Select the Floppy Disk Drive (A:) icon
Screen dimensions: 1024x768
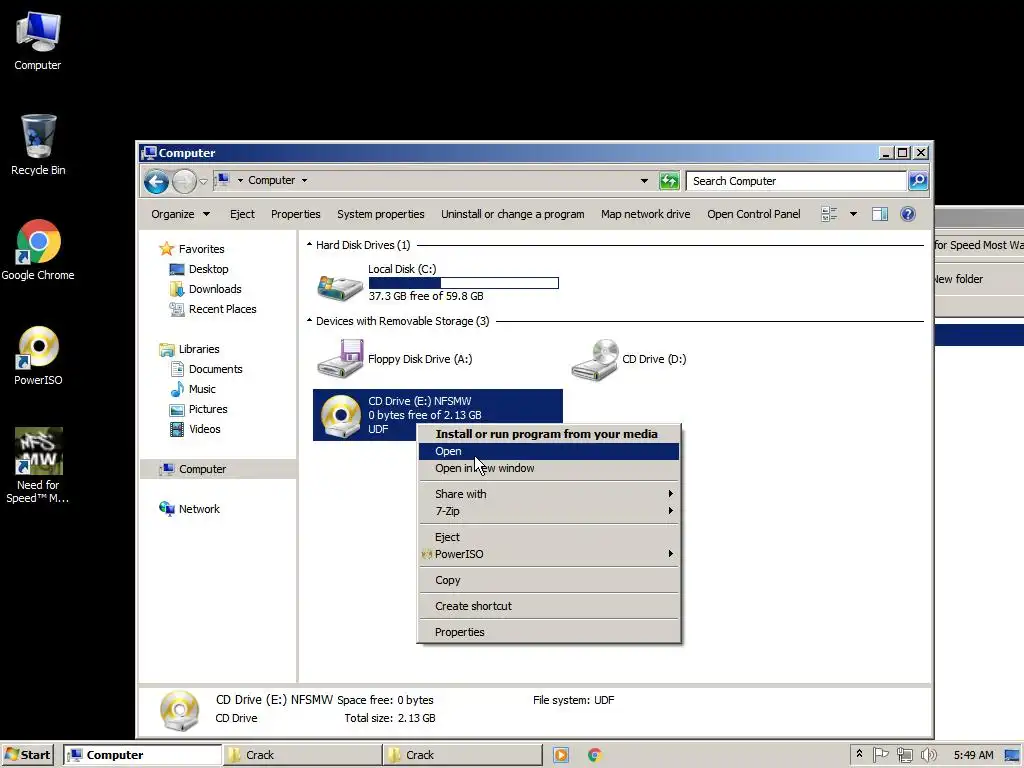(340, 359)
